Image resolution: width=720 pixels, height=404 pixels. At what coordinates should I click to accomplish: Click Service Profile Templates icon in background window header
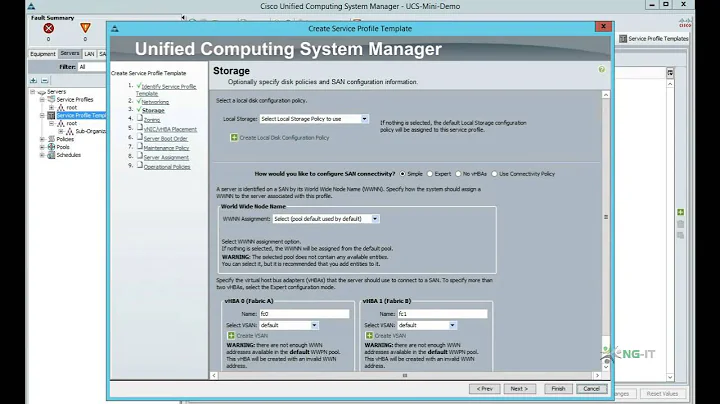click(x=623, y=39)
